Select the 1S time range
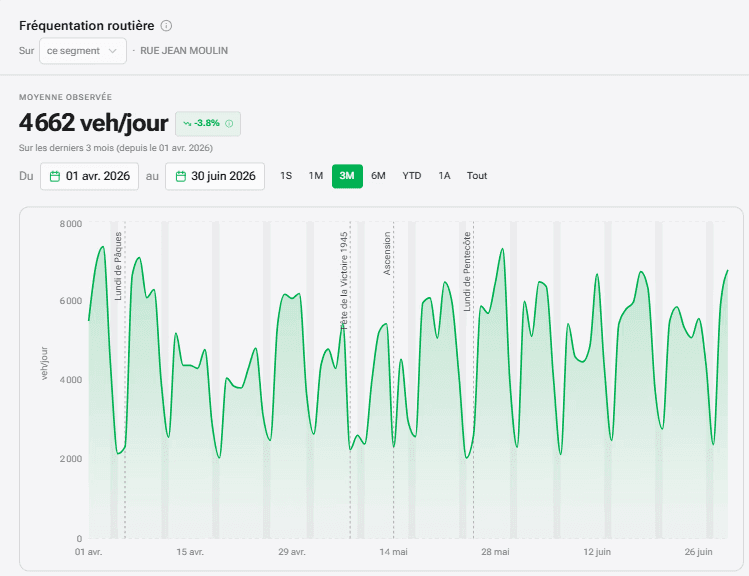749x576 pixels. pyautogui.click(x=286, y=176)
